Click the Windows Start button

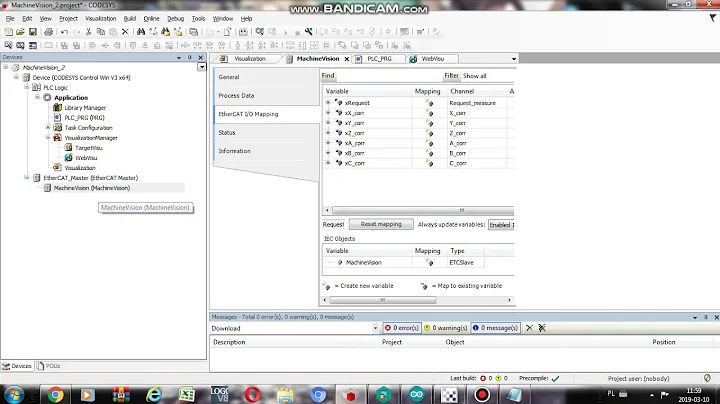click(x=14, y=395)
